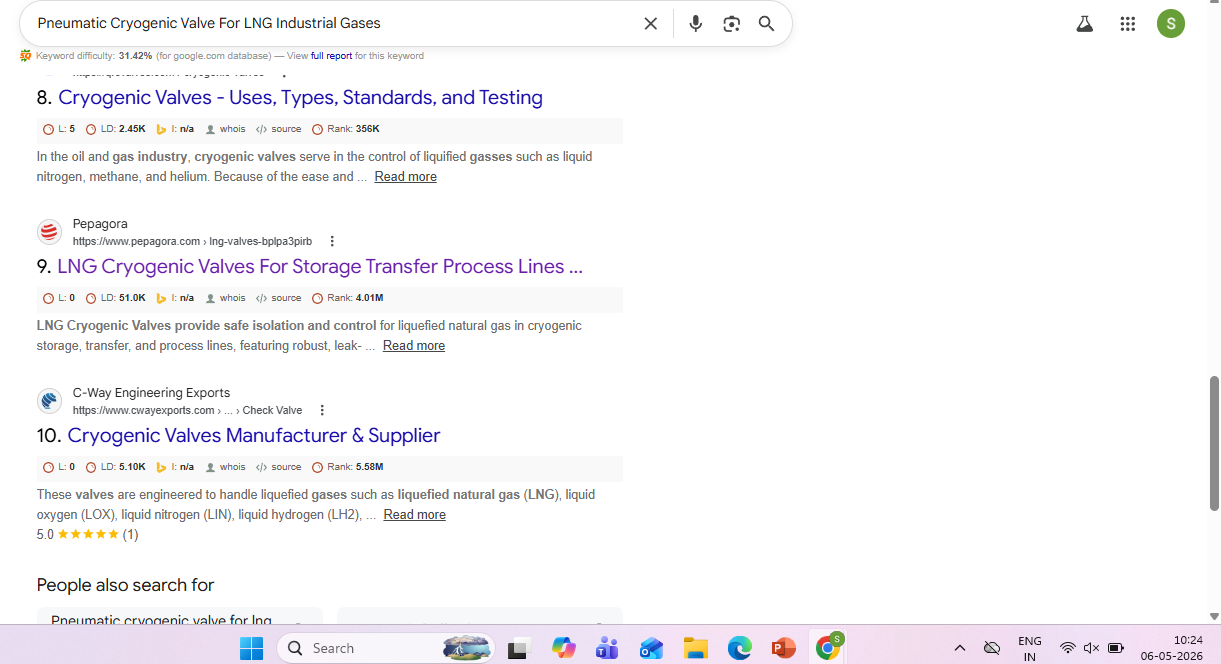
Task: Open Microsoft Edge from taskbar
Action: 739,648
